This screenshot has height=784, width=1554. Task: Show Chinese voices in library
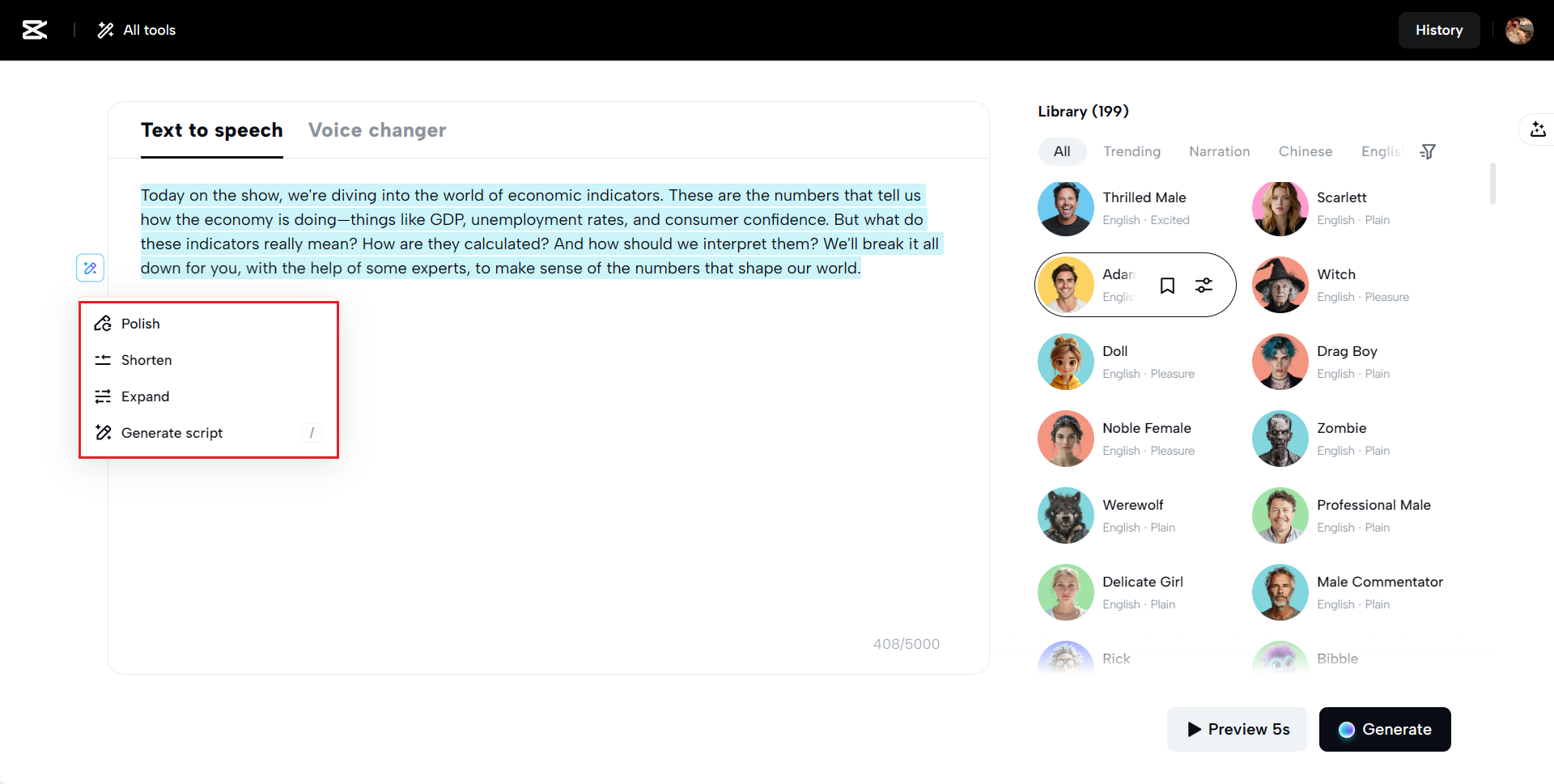pos(1305,151)
